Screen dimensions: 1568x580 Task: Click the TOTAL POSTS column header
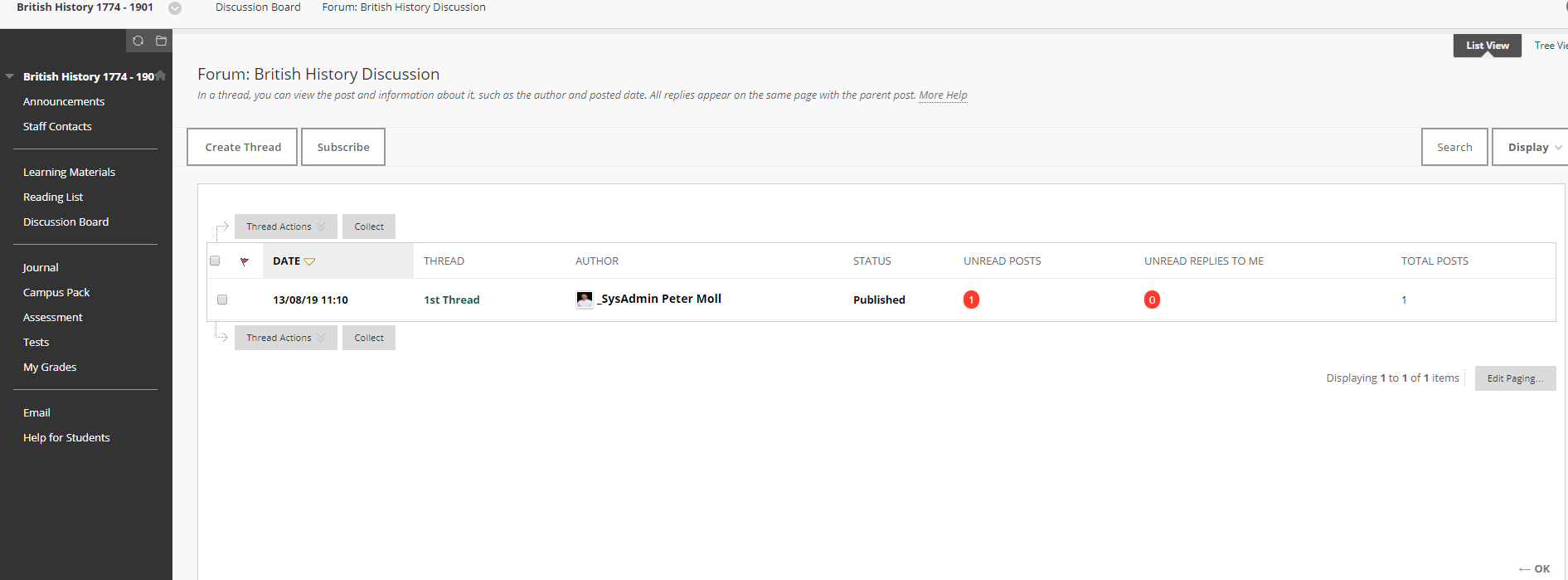click(x=1435, y=261)
